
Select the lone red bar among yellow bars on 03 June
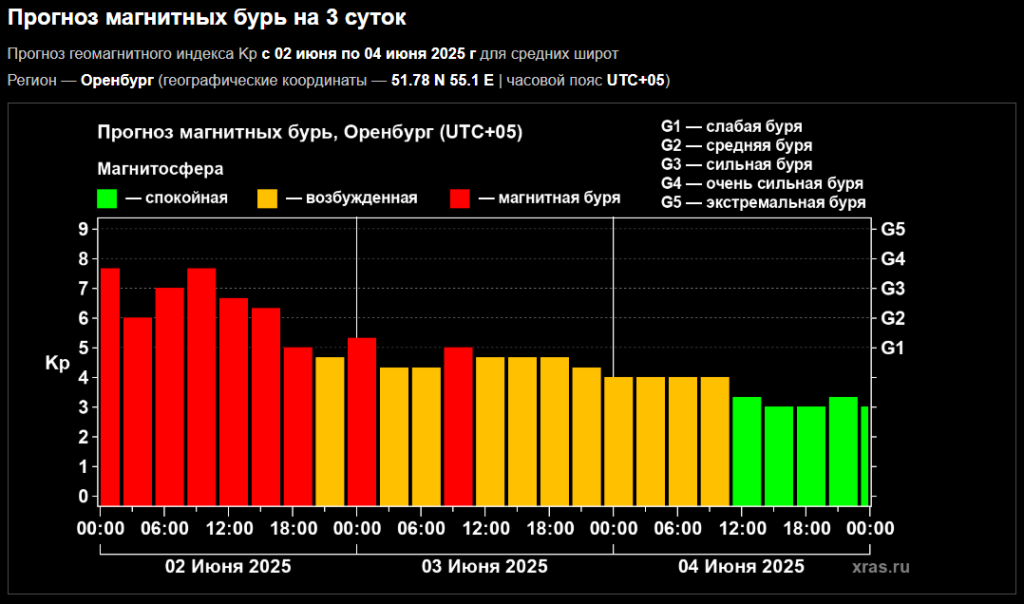(458, 425)
